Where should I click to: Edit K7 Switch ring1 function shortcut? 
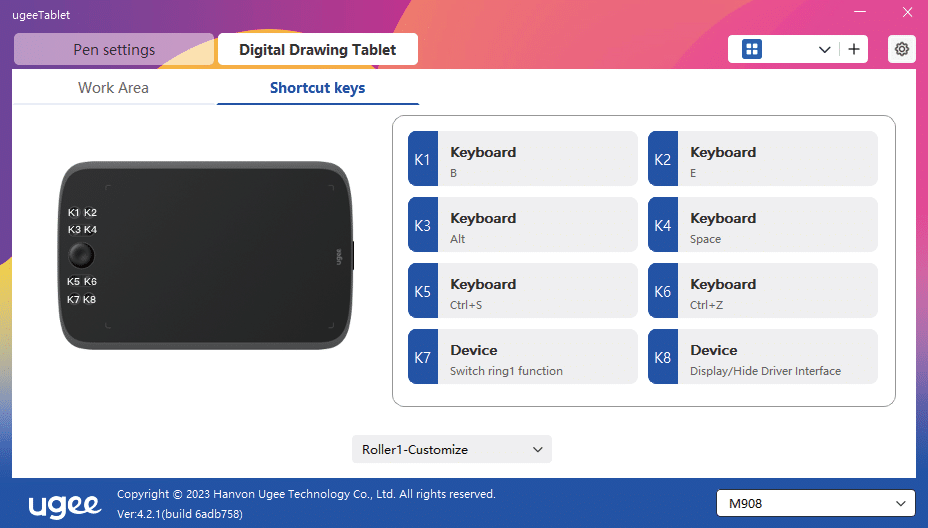pos(523,357)
